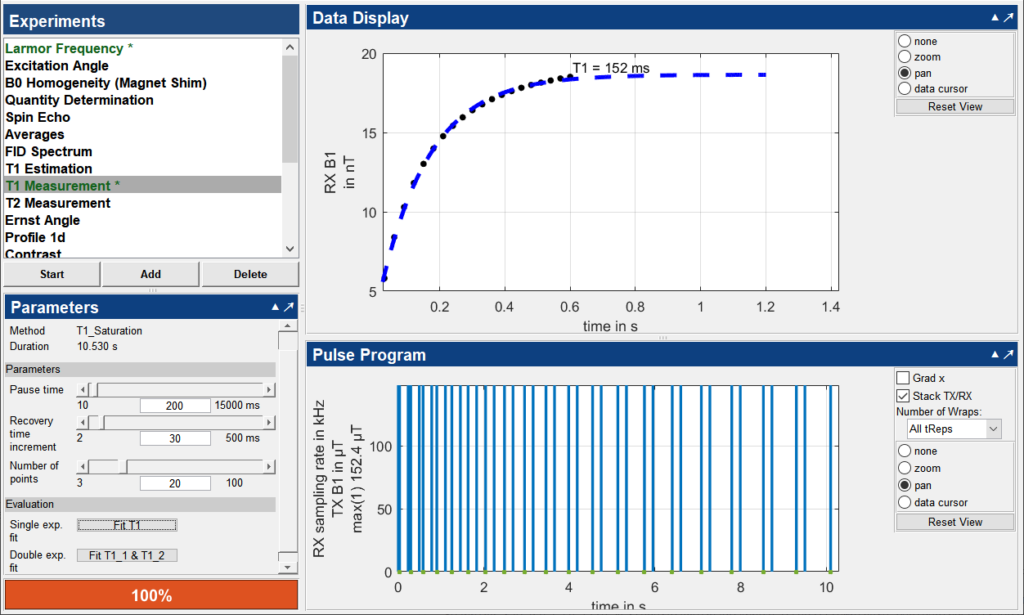Viewport: 1024px width, 615px height.
Task: Undock the Pulse Program panel
Action: [x=1010, y=355]
